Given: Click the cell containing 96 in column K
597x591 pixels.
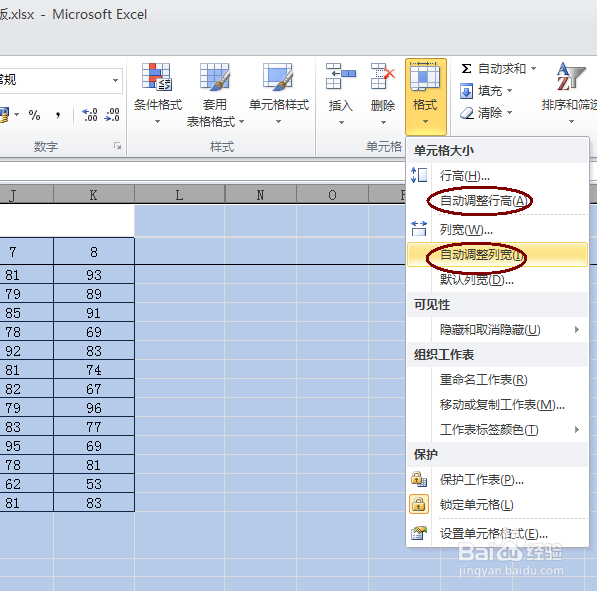Looking at the screenshot, I should pos(94,407).
